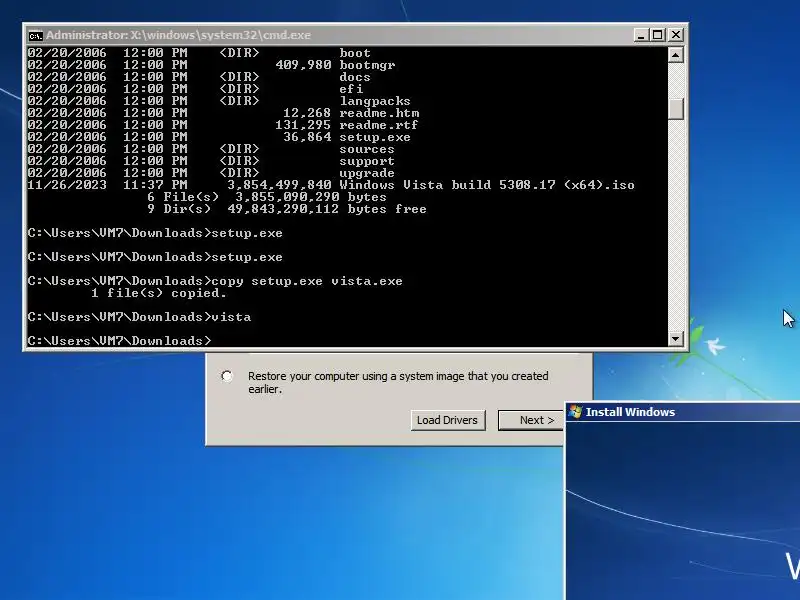Select the restore from system image radio button
Screen dimensions: 800x600
coord(227,377)
